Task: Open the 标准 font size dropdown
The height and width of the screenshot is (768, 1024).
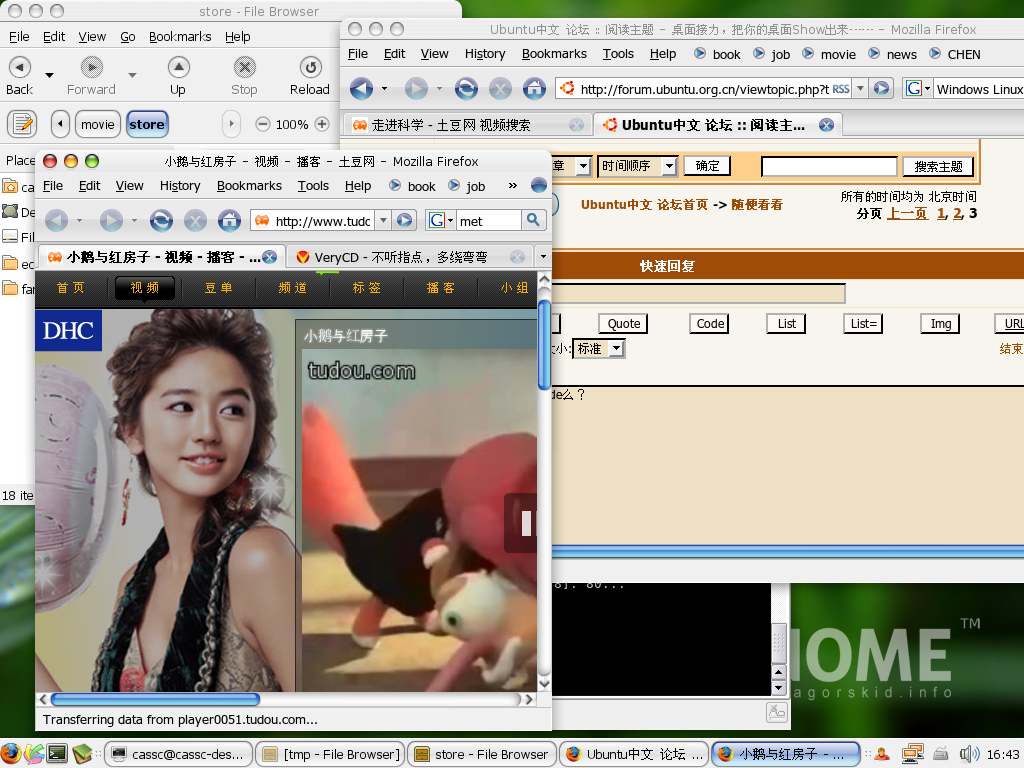Action: point(598,349)
